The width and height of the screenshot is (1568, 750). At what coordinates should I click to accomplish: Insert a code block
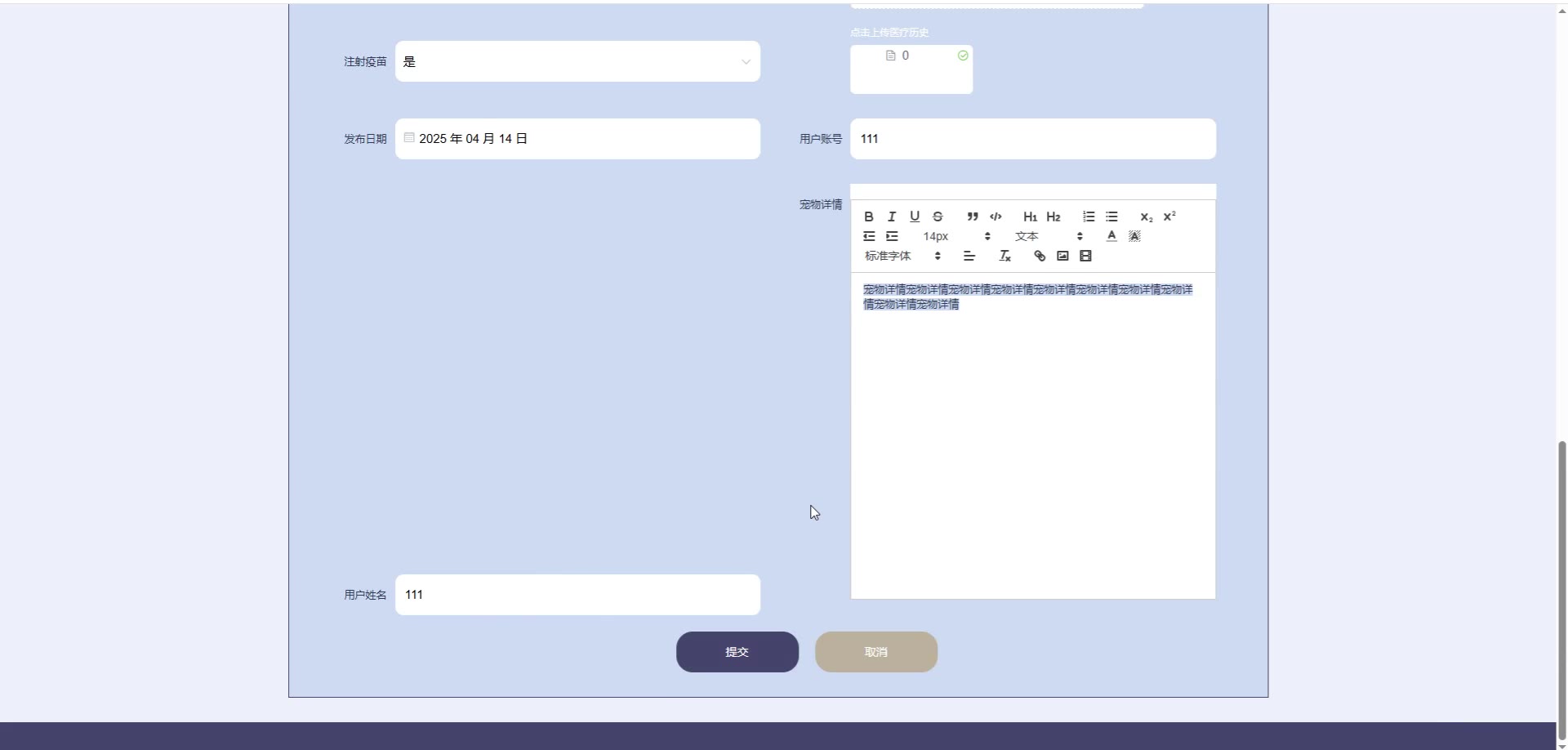(996, 217)
